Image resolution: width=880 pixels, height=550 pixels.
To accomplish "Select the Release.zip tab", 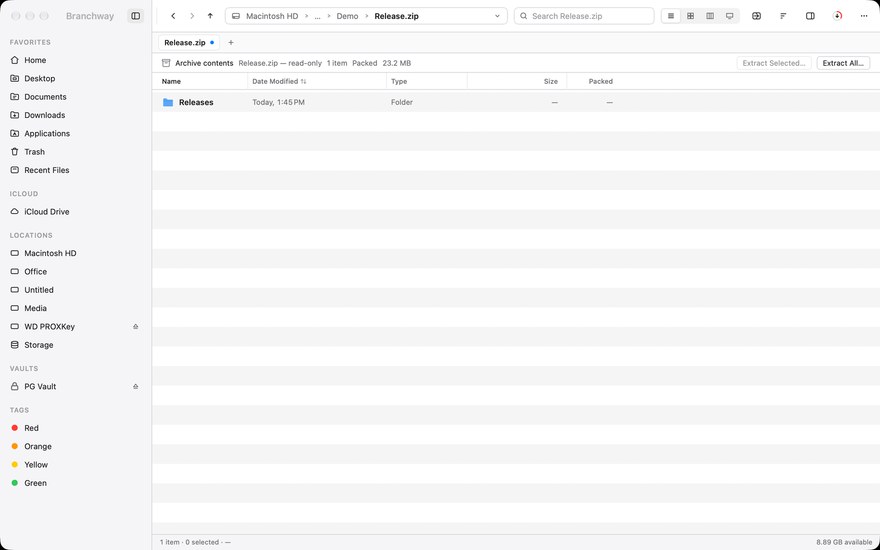I will pos(189,43).
